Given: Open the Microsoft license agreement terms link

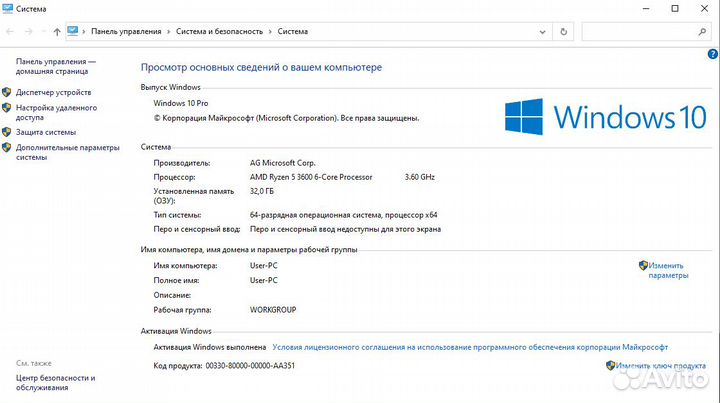Looking at the screenshot, I should tap(470, 347).
